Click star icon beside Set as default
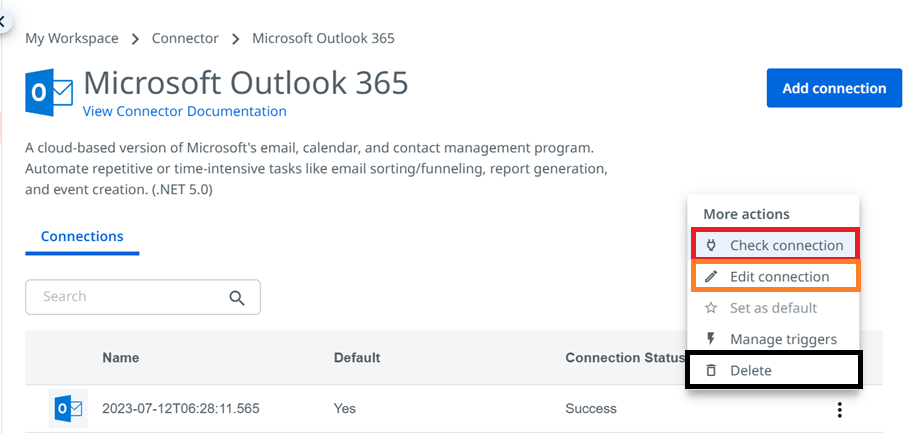Screen dimensions: 903x434 point(711,308)
